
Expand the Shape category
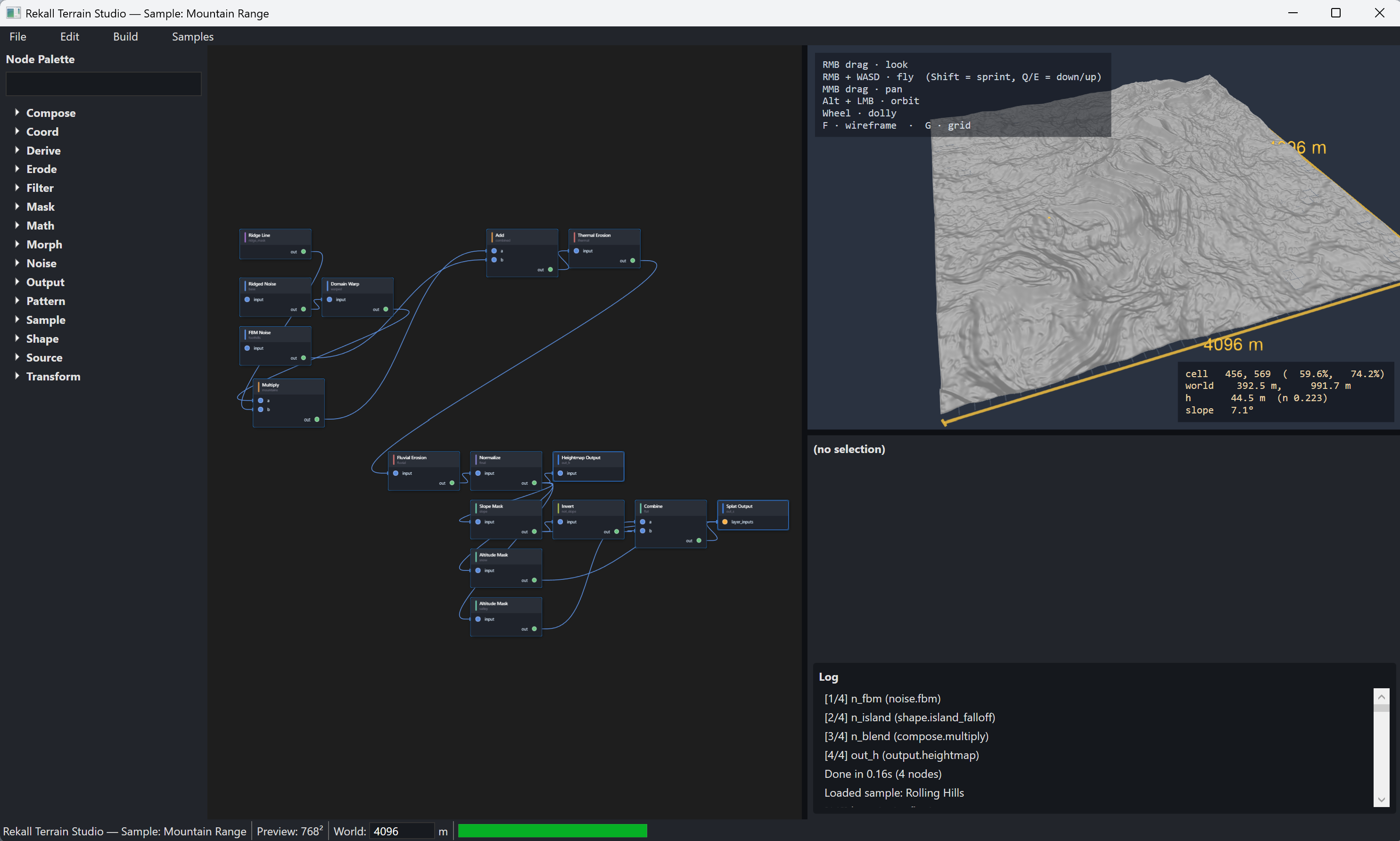(x=17, y=338)
